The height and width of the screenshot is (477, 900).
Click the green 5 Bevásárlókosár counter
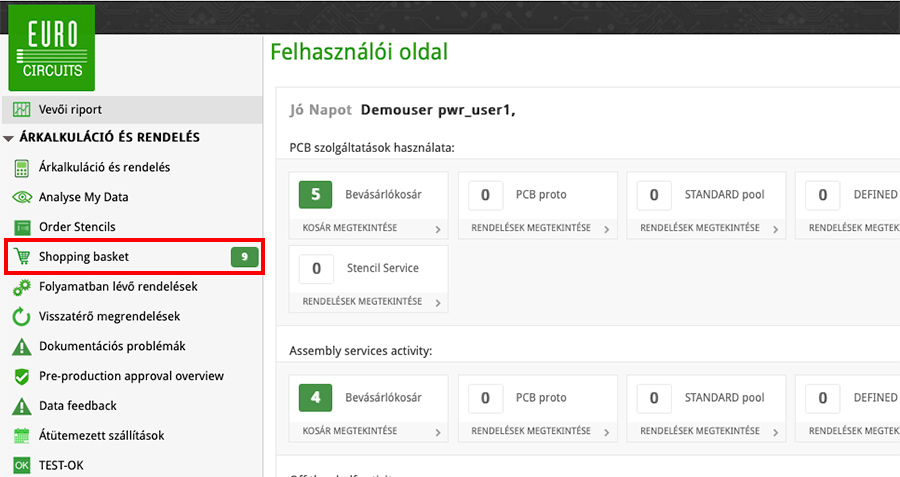click(x=315, y=194)
